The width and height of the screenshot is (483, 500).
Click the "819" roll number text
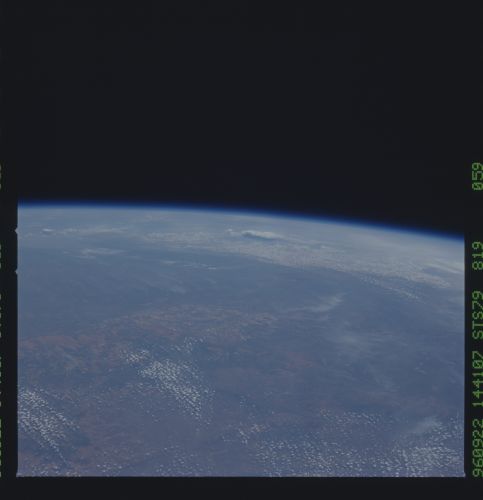pos(477,256)
